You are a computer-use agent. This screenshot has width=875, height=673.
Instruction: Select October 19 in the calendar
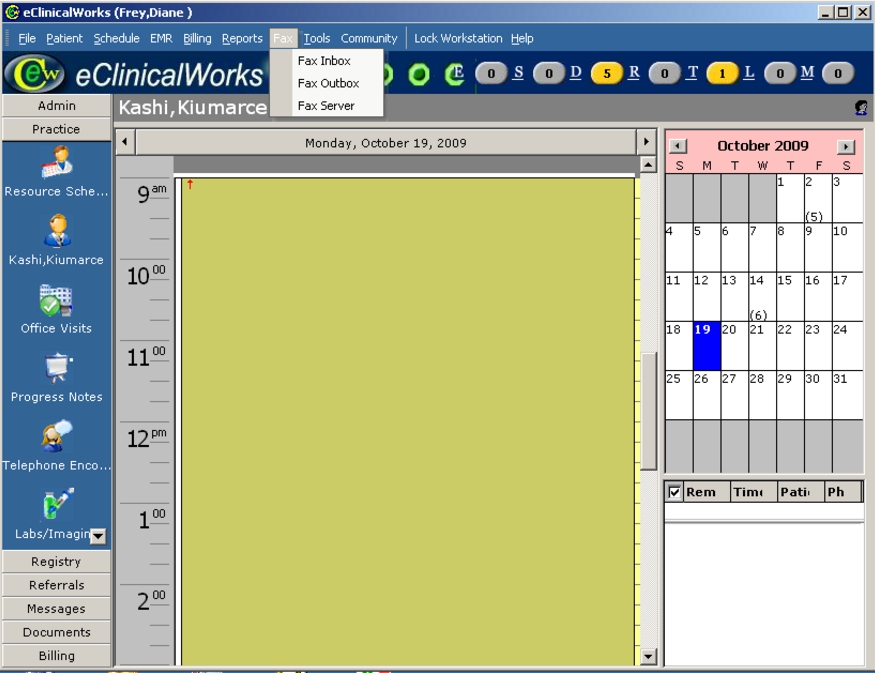[706, 346]
